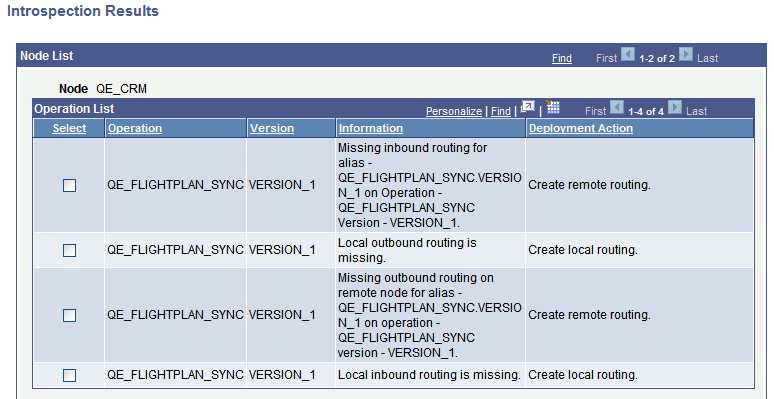
Task: Open Operation List view-all popup icon
Action: tap(528, 107)
